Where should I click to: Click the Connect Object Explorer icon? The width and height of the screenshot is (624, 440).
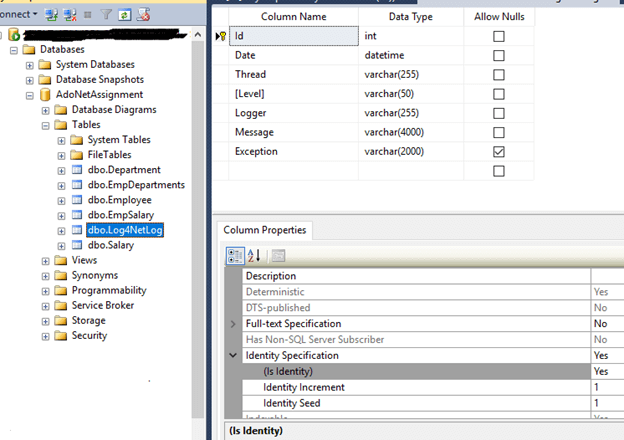click(x=51, y=15)
